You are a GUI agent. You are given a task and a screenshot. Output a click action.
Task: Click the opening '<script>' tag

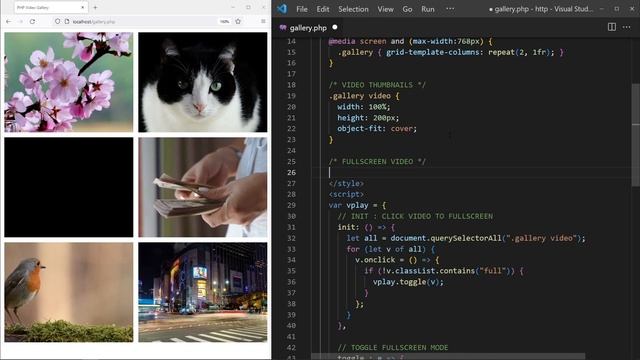(x=346, y=194)
